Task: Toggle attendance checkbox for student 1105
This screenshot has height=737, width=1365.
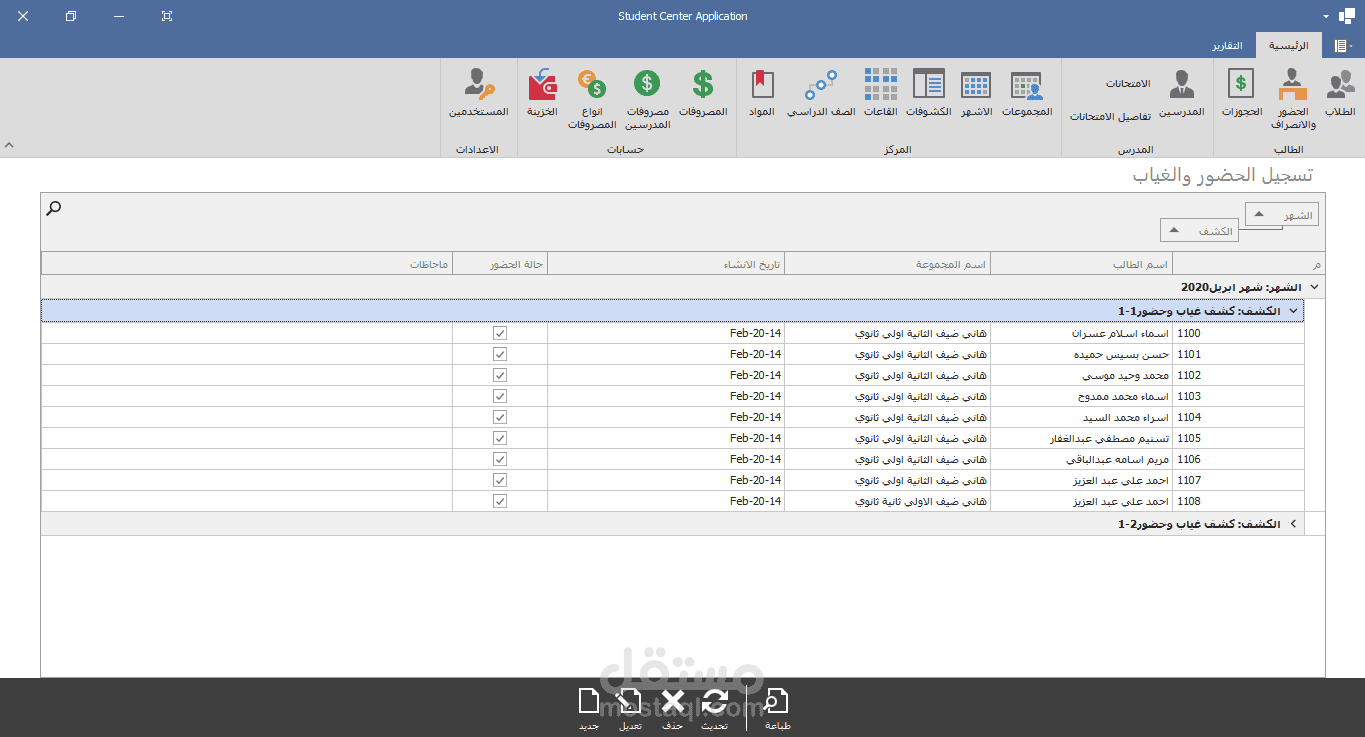Action: [500, 438]
